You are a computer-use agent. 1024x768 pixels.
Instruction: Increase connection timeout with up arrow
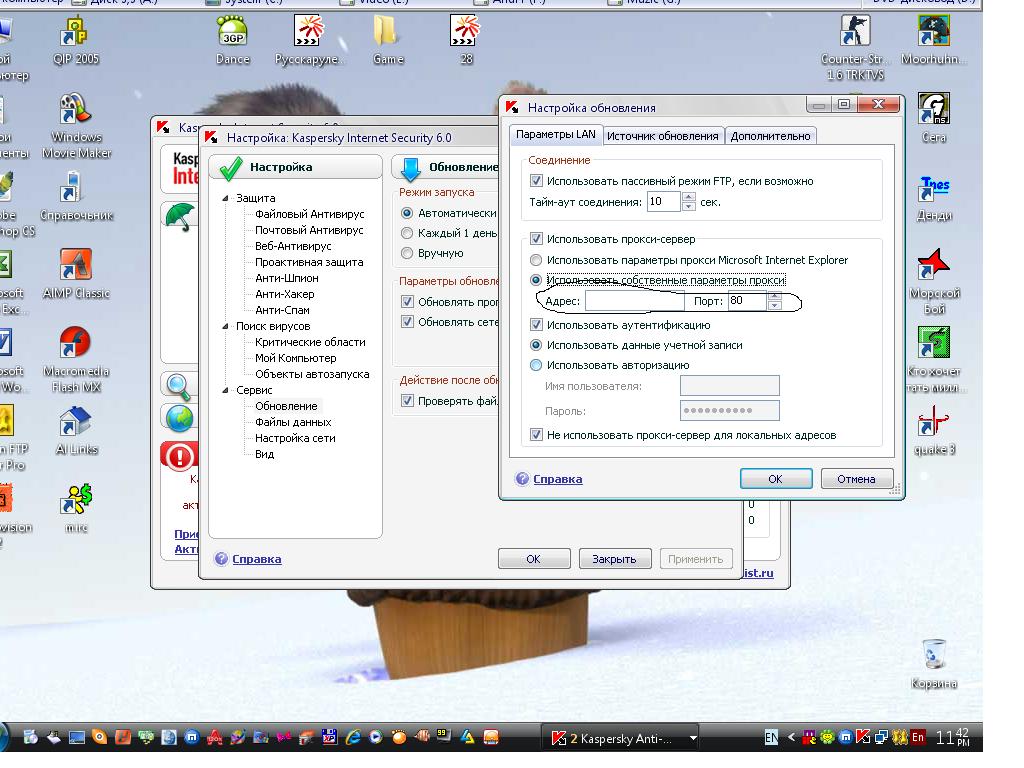688,197
